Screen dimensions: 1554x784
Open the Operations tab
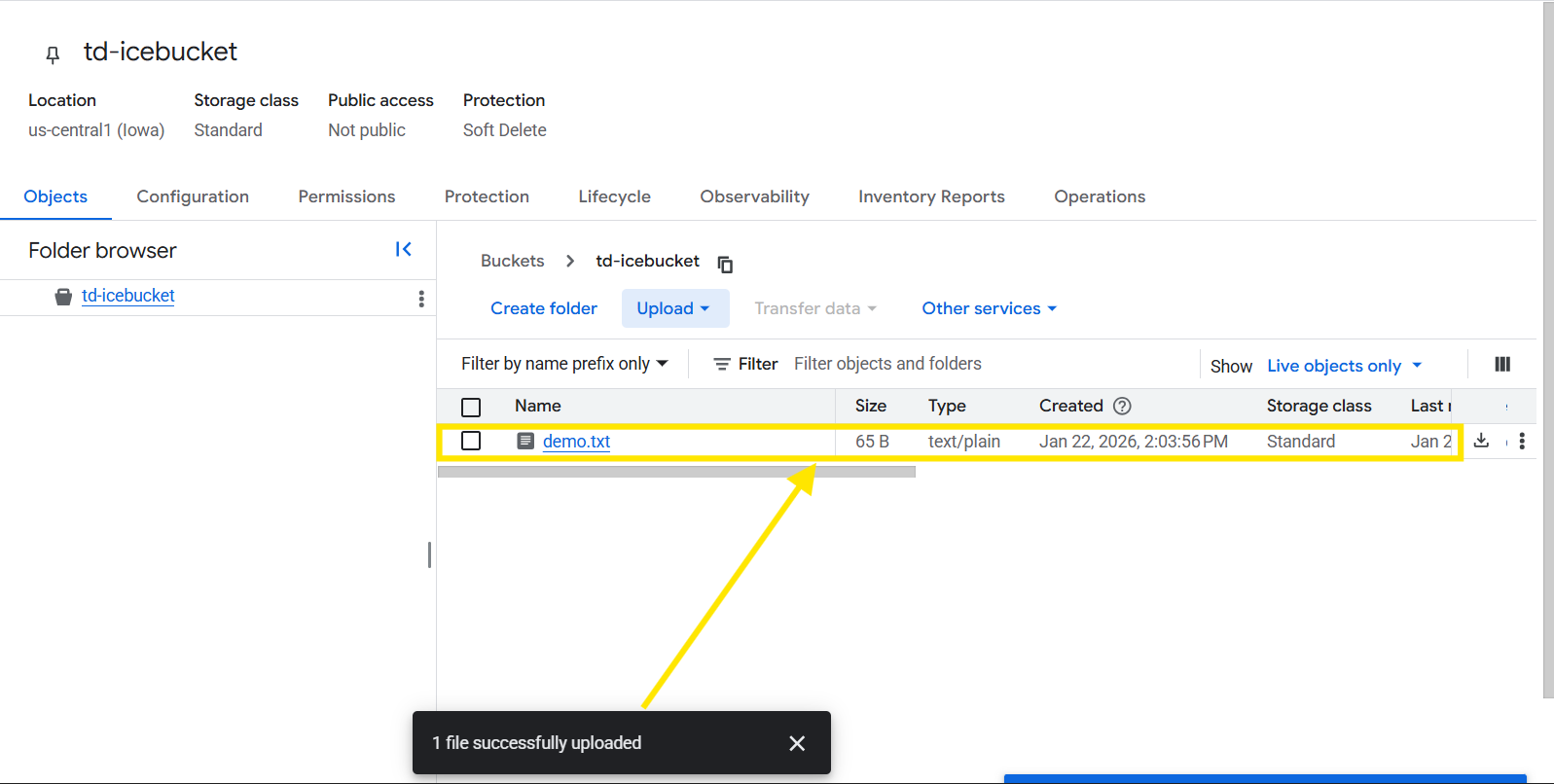(1100, 196)
